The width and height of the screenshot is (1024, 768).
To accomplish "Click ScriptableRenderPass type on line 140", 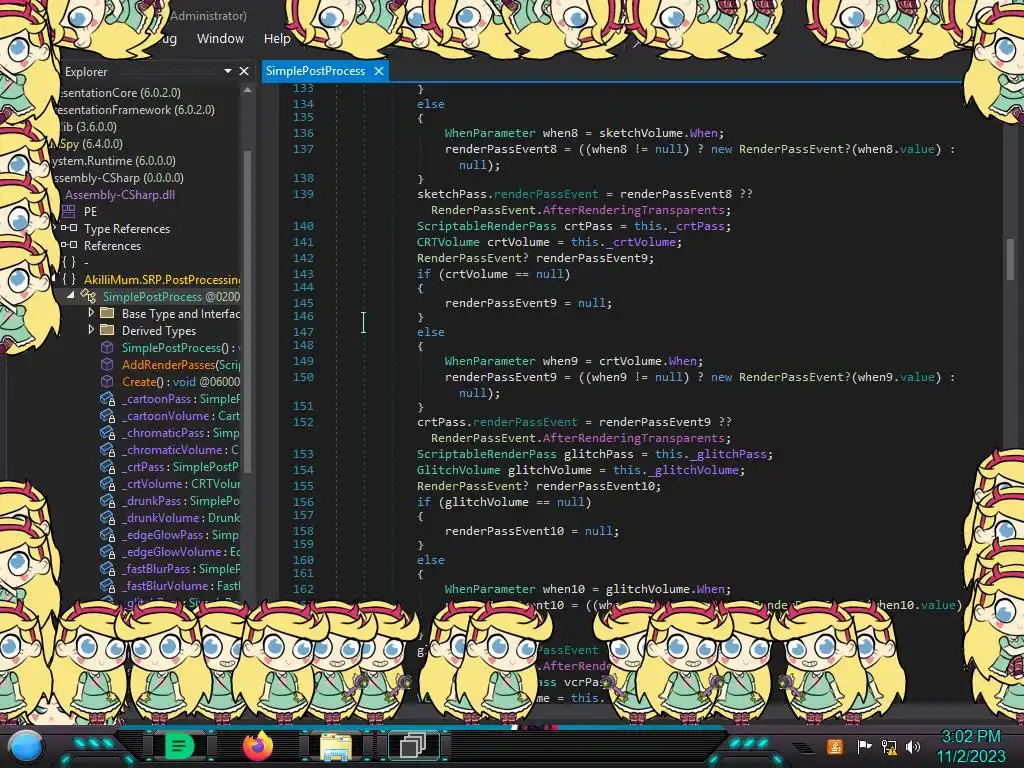I will point(487,226).
